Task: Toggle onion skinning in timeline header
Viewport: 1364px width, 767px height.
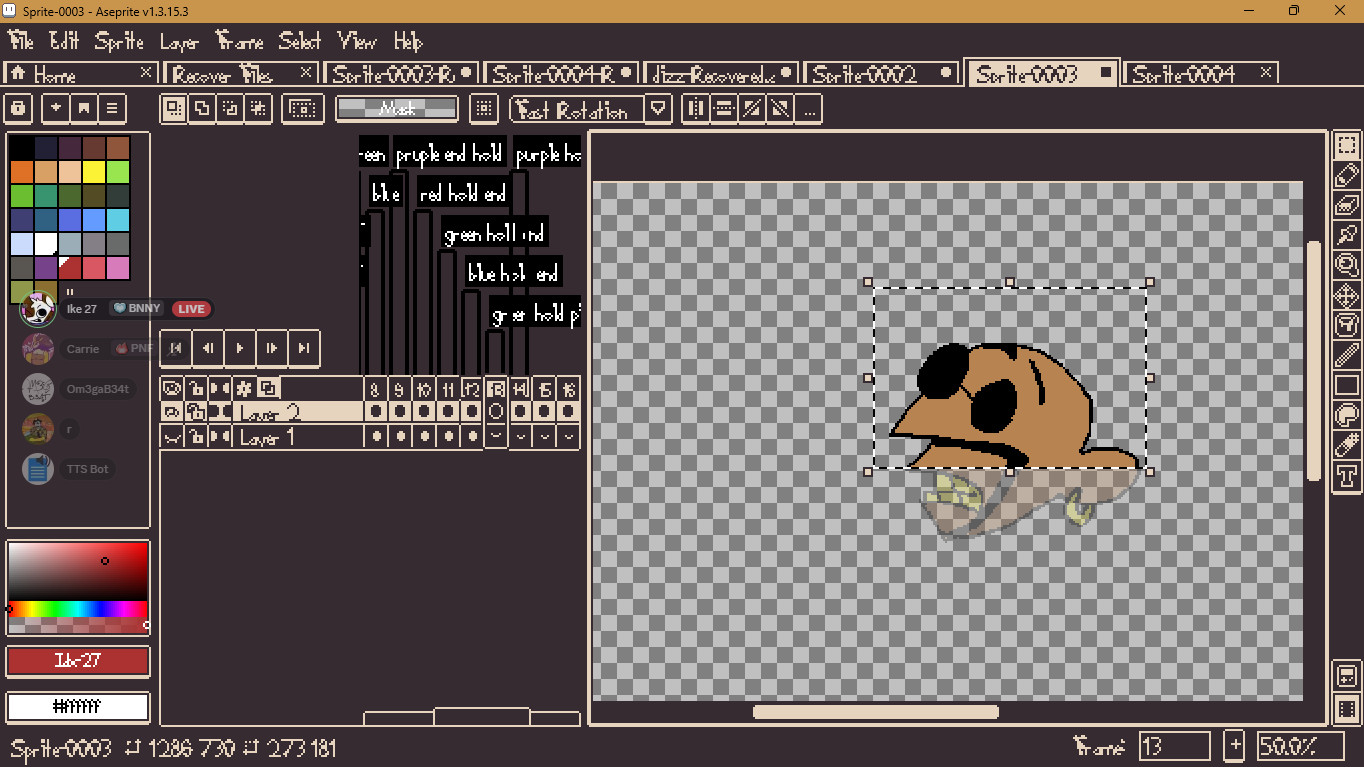Action: coord(268,388)
